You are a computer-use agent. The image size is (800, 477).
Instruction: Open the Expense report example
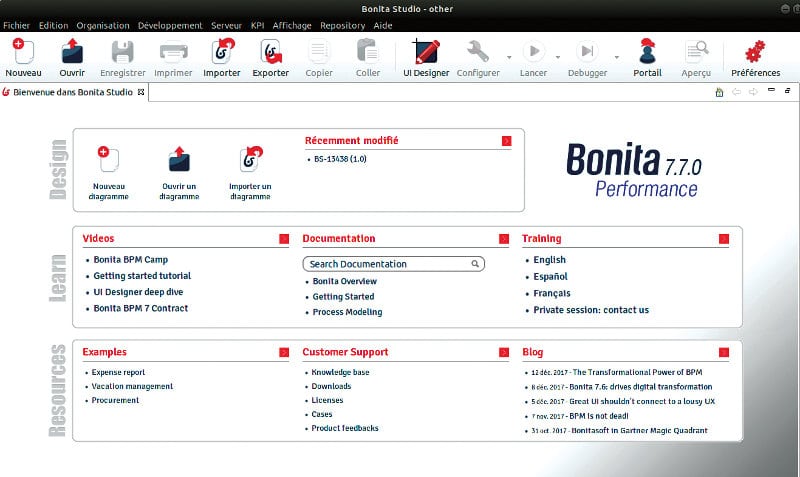pos(119,372)
